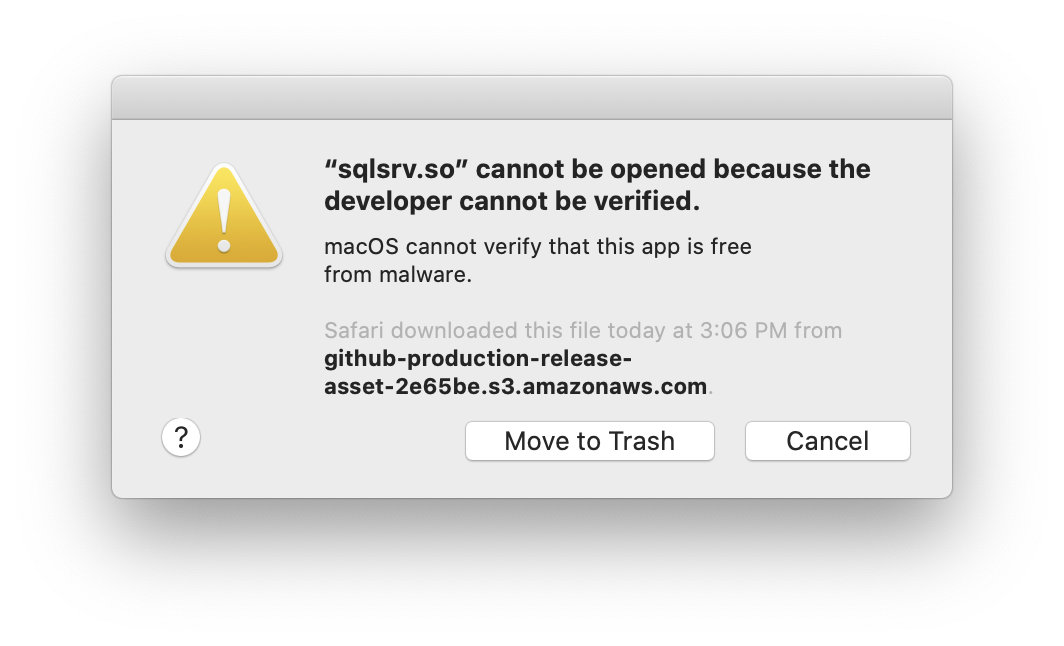Click the Move to Trash button
Image resolution: width=1064 pixels, height=646 pixels.
(589, 440)
